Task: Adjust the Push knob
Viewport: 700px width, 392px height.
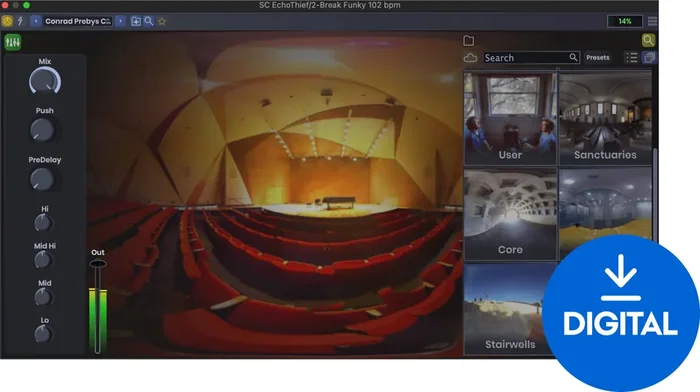Action: coord(42,130)
